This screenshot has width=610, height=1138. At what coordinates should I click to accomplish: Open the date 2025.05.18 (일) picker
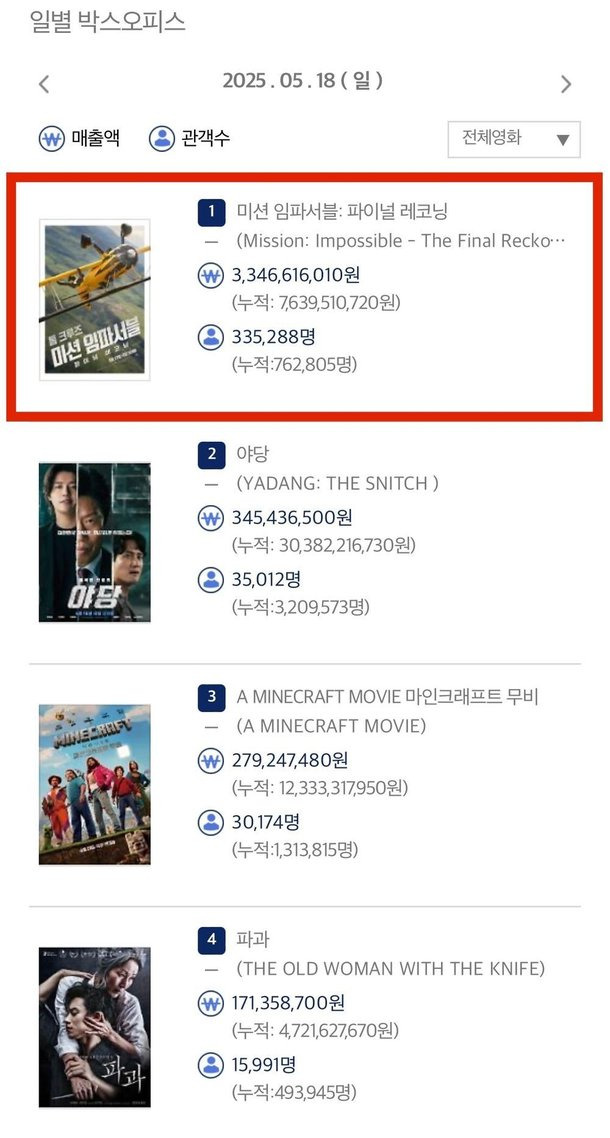click(x=303, y=81)
